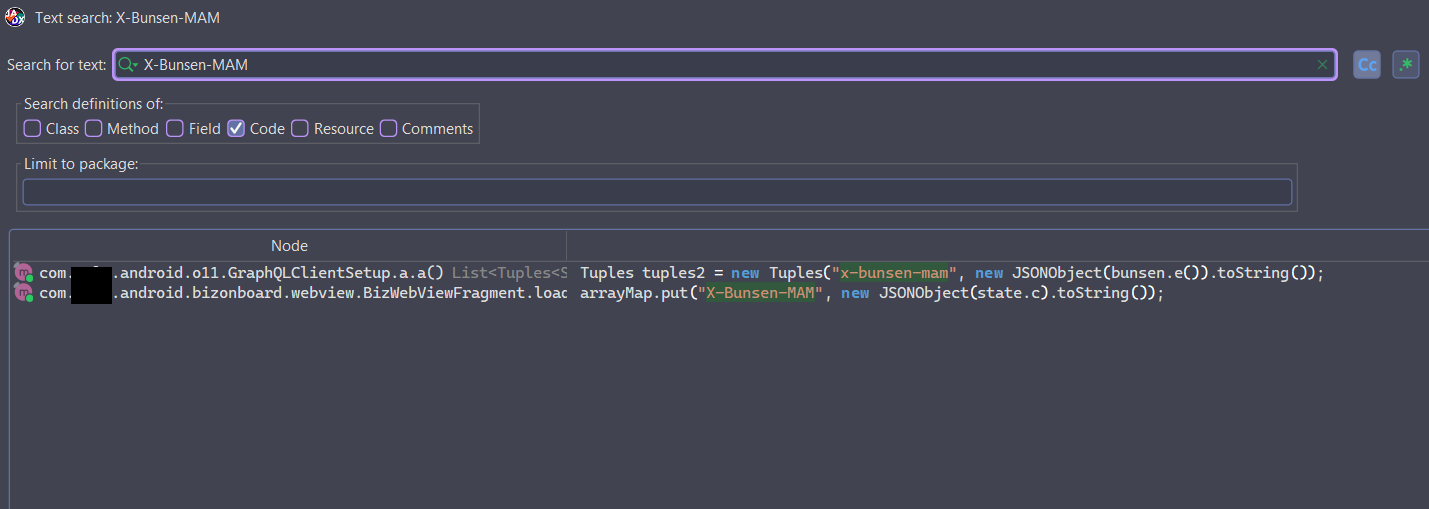Enable the Field search checkbox
This screenshot has height=509, width=1429.
click(x=175, y=128)
